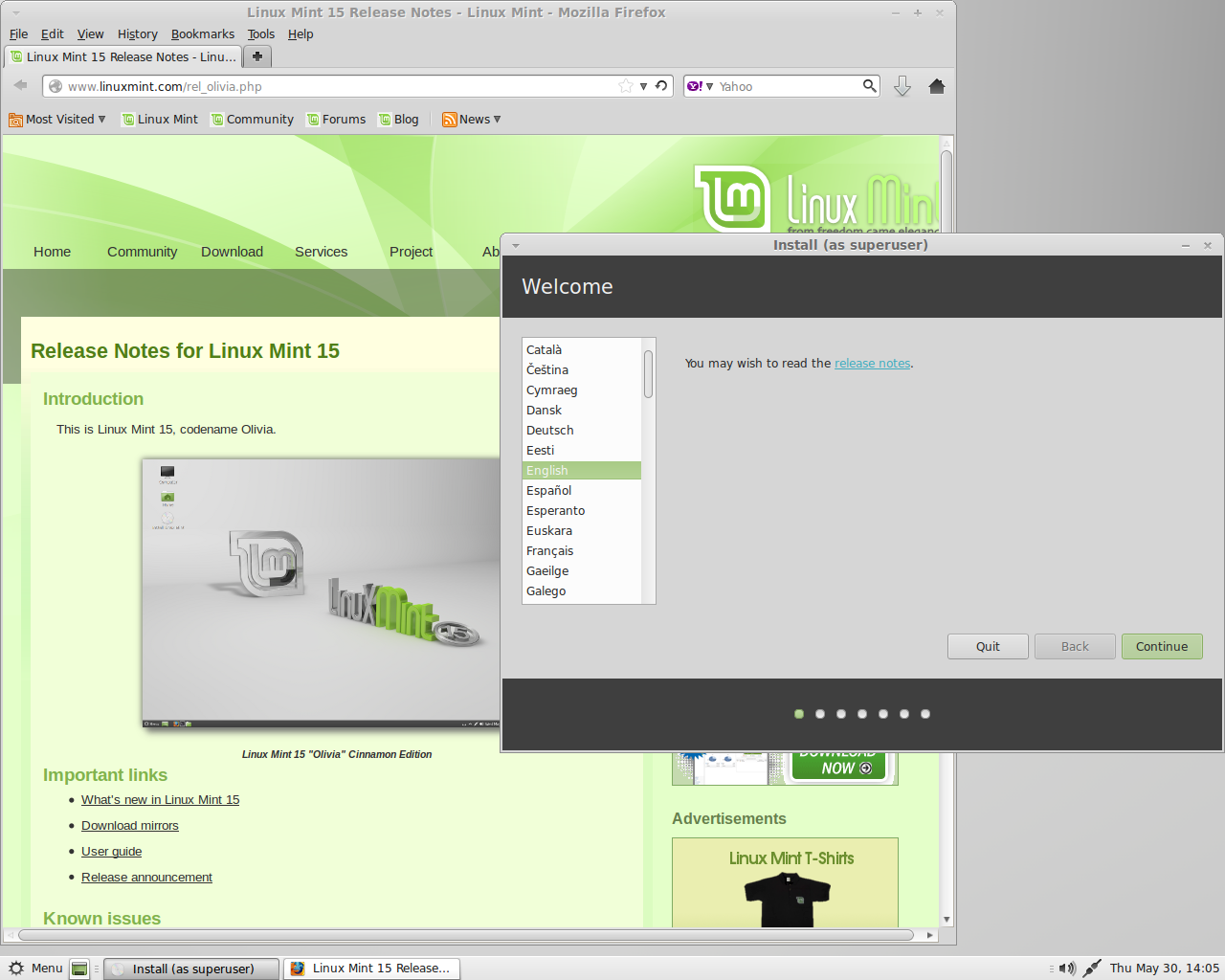The image size is (1225, 980).
Task: Open Project in the site navigation
Action: [x=411, y=252]
